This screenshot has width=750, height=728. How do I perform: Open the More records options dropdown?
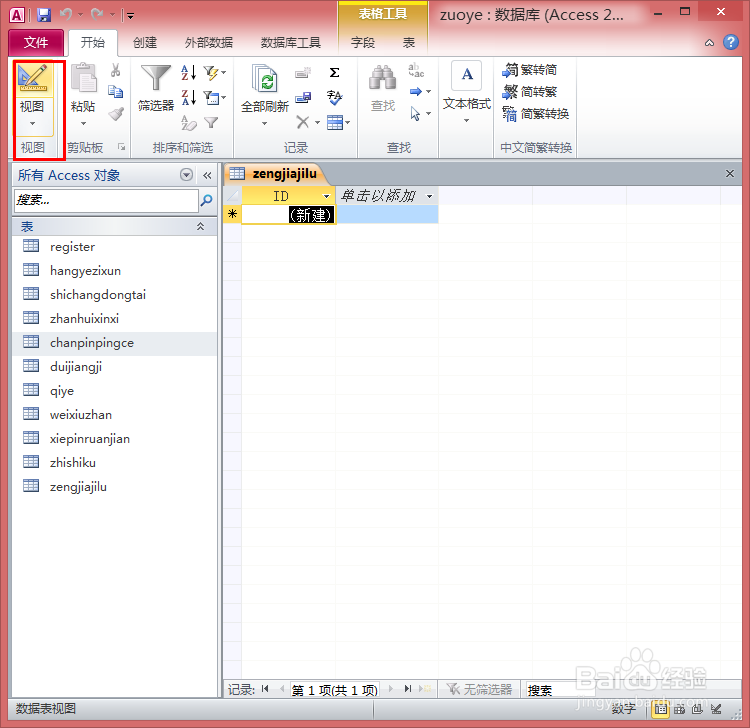click(338, 122)
